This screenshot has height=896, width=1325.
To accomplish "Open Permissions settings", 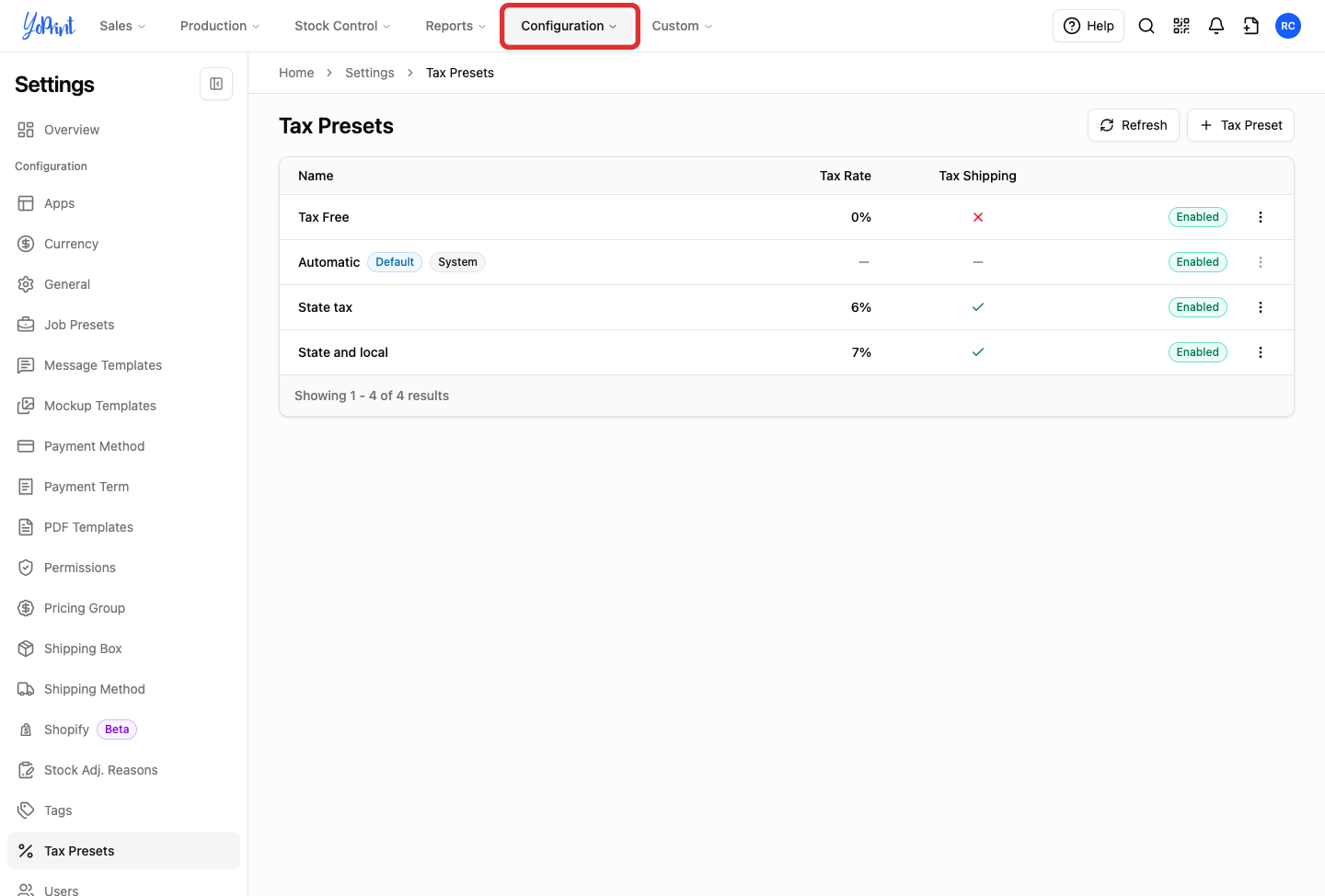I will [123, 568].
